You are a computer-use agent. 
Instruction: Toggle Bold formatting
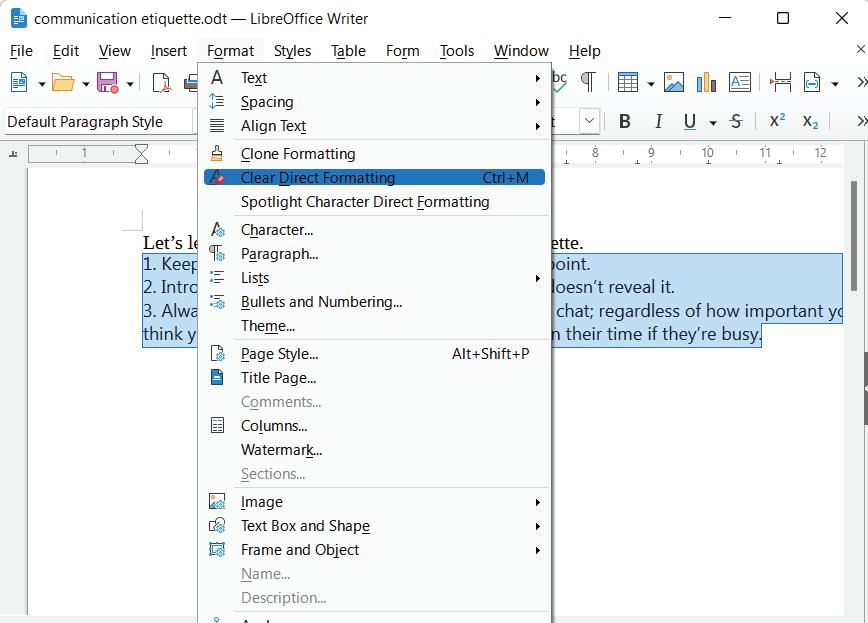coord(624,121)
